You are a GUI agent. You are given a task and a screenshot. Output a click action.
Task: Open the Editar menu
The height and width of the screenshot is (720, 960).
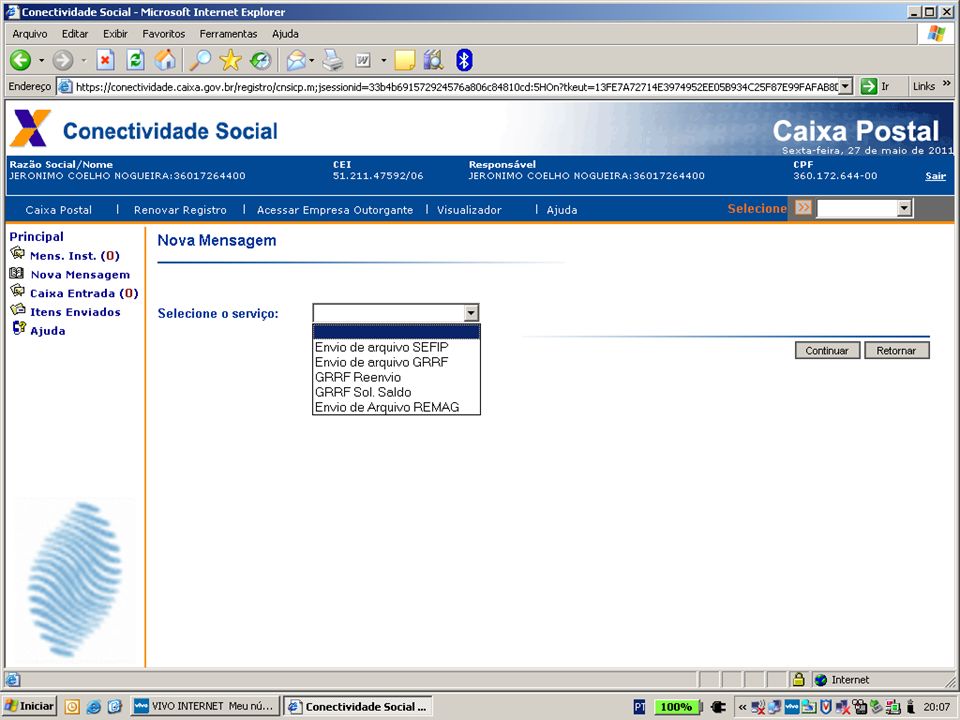point(75,34)
